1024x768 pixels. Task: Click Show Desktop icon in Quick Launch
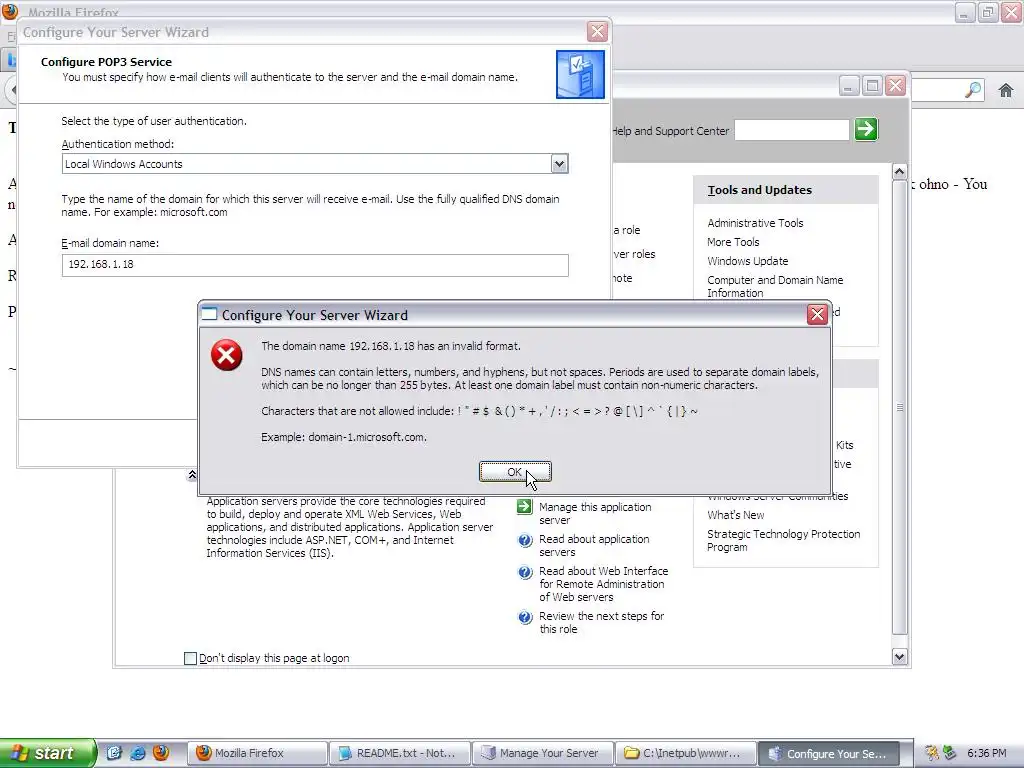pos(114,753)
